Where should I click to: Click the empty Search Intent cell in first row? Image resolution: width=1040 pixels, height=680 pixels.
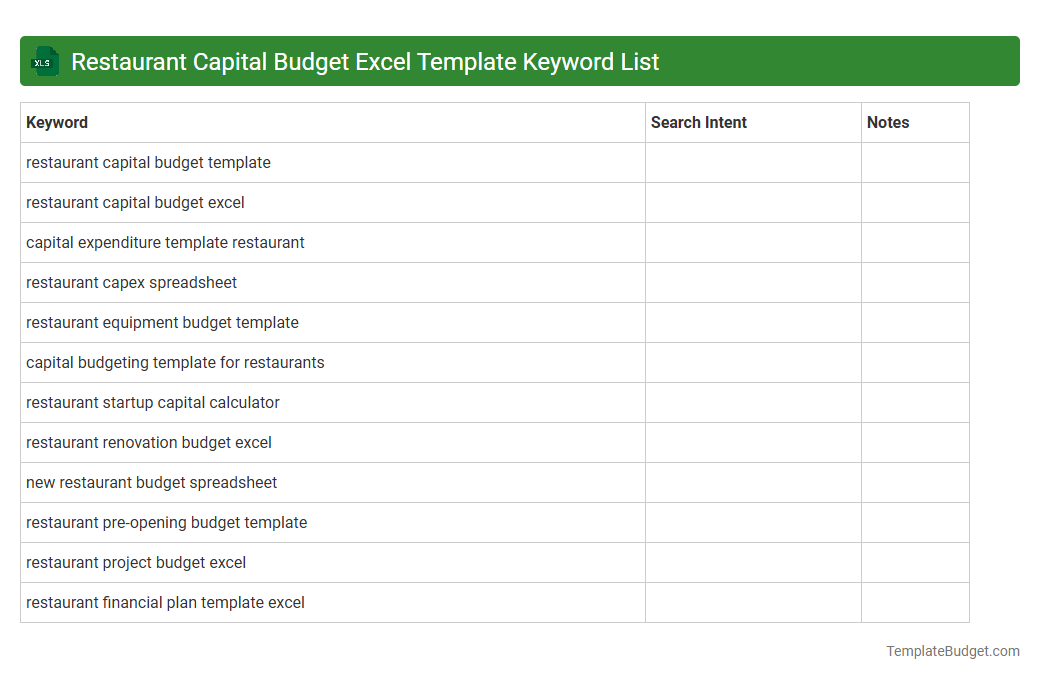(x=752, y=162)
